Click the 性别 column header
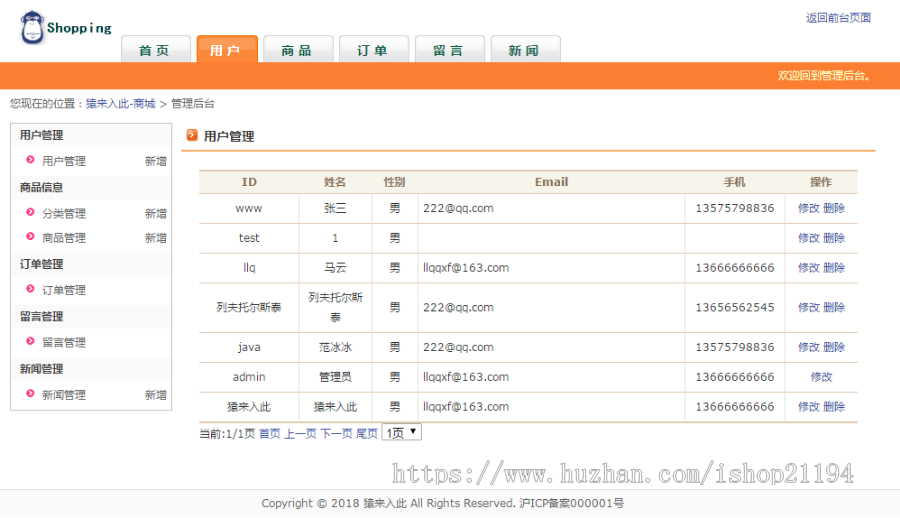Viewport: 900px width, 518px height. tap(395, 182)
